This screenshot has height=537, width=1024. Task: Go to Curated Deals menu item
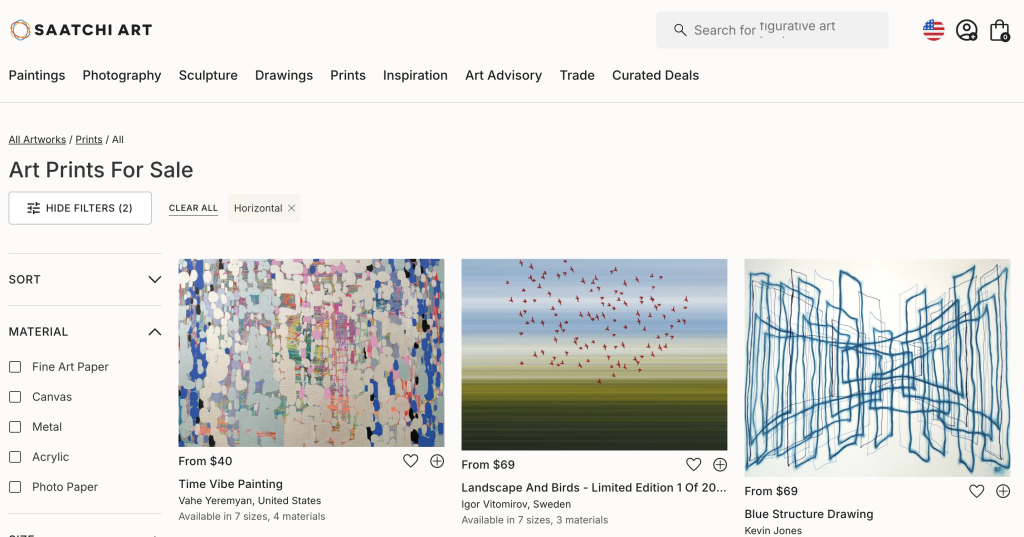[655, 75]
